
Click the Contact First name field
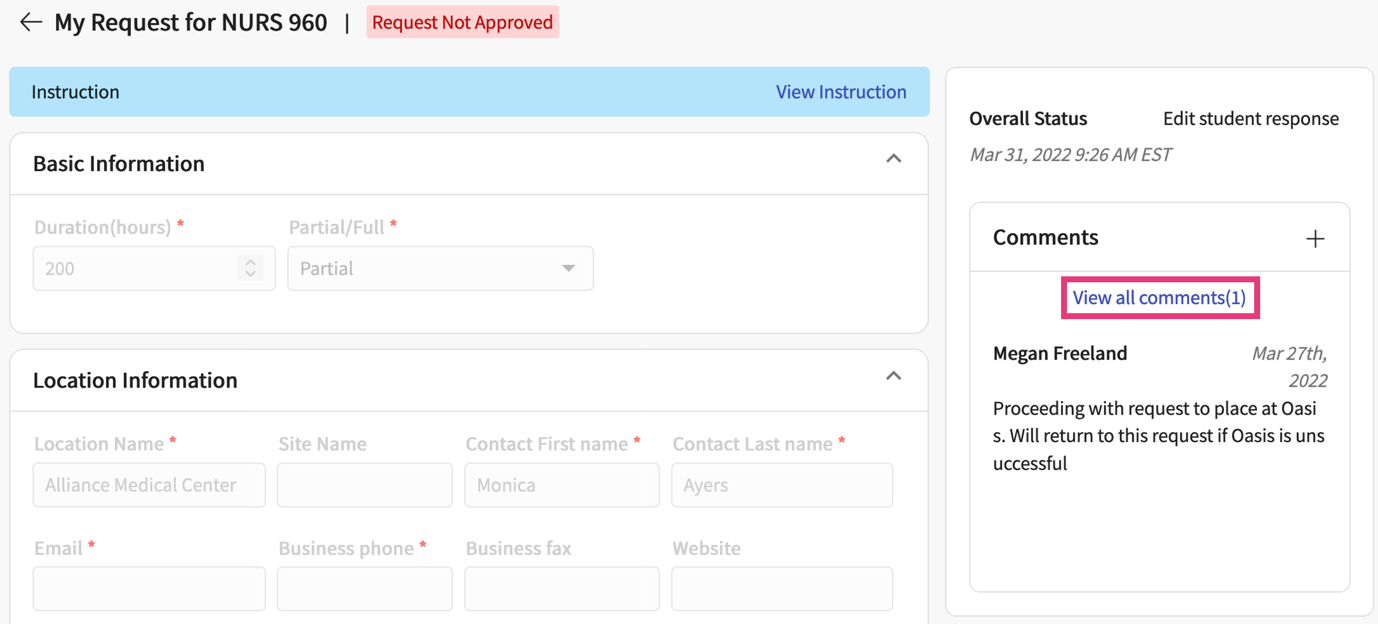(x=561, y=484)
